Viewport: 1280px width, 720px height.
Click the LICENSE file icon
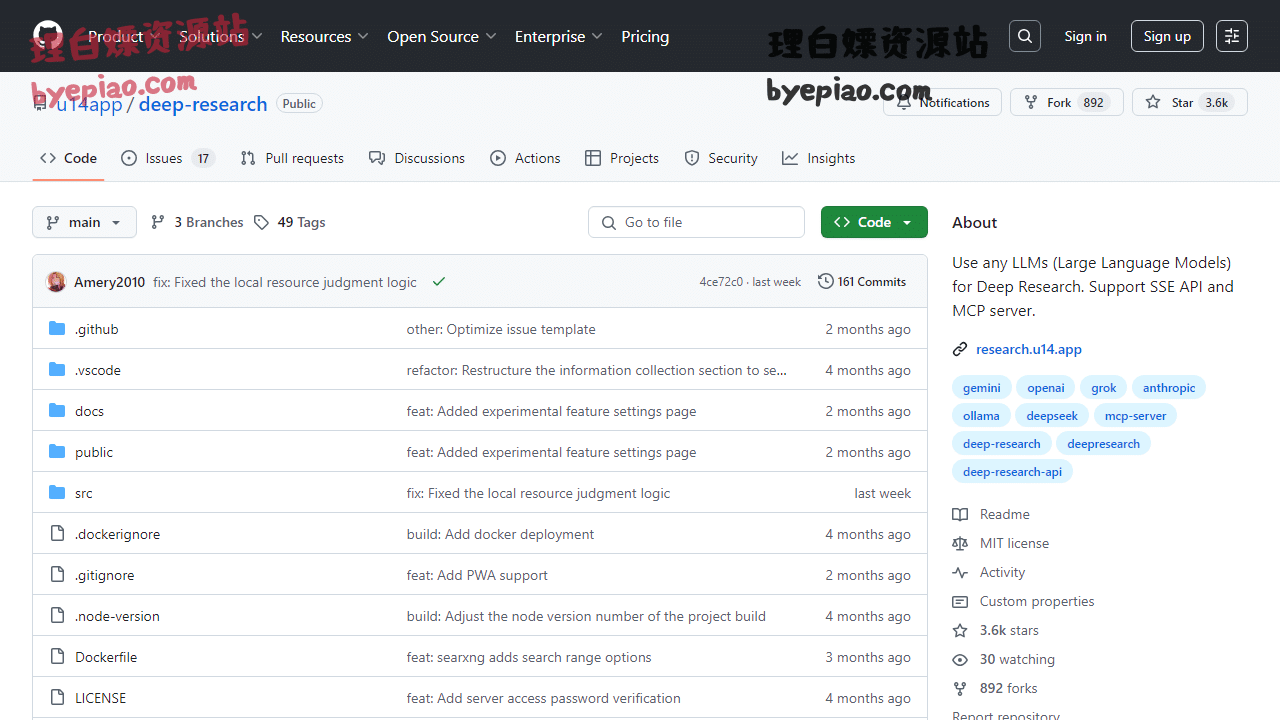point(57,698)
